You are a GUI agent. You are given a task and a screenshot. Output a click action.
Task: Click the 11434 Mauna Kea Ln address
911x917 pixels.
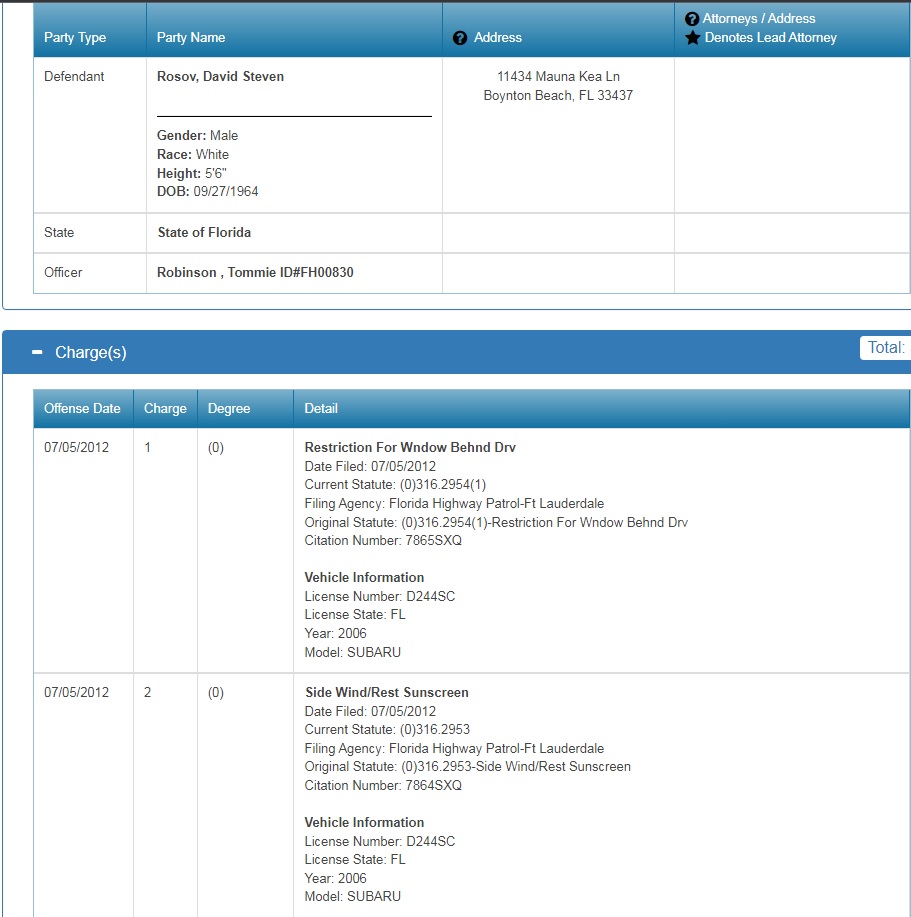558,77
